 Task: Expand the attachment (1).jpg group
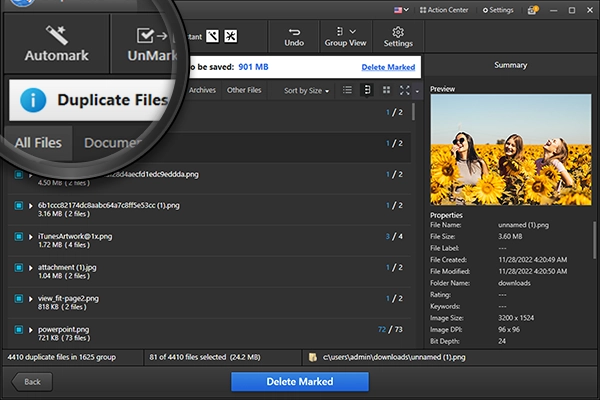click(31, 268)
